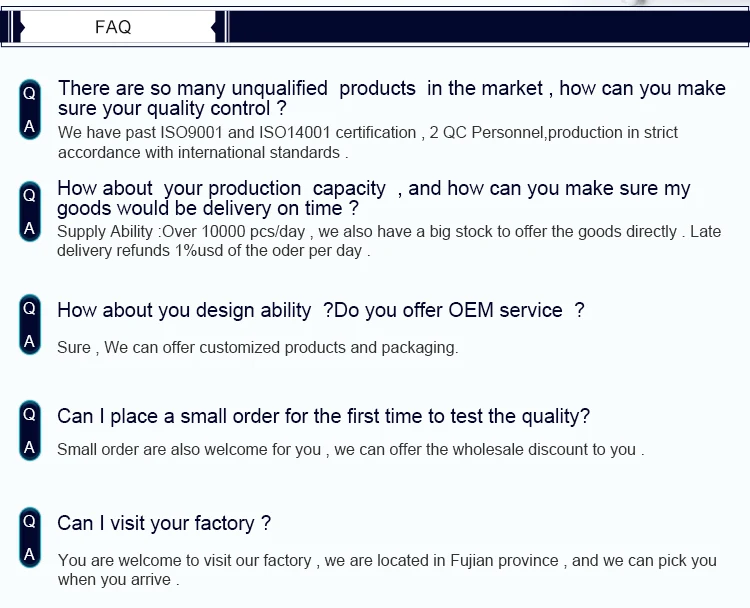Click the question about placing a small order

point(323,416)
